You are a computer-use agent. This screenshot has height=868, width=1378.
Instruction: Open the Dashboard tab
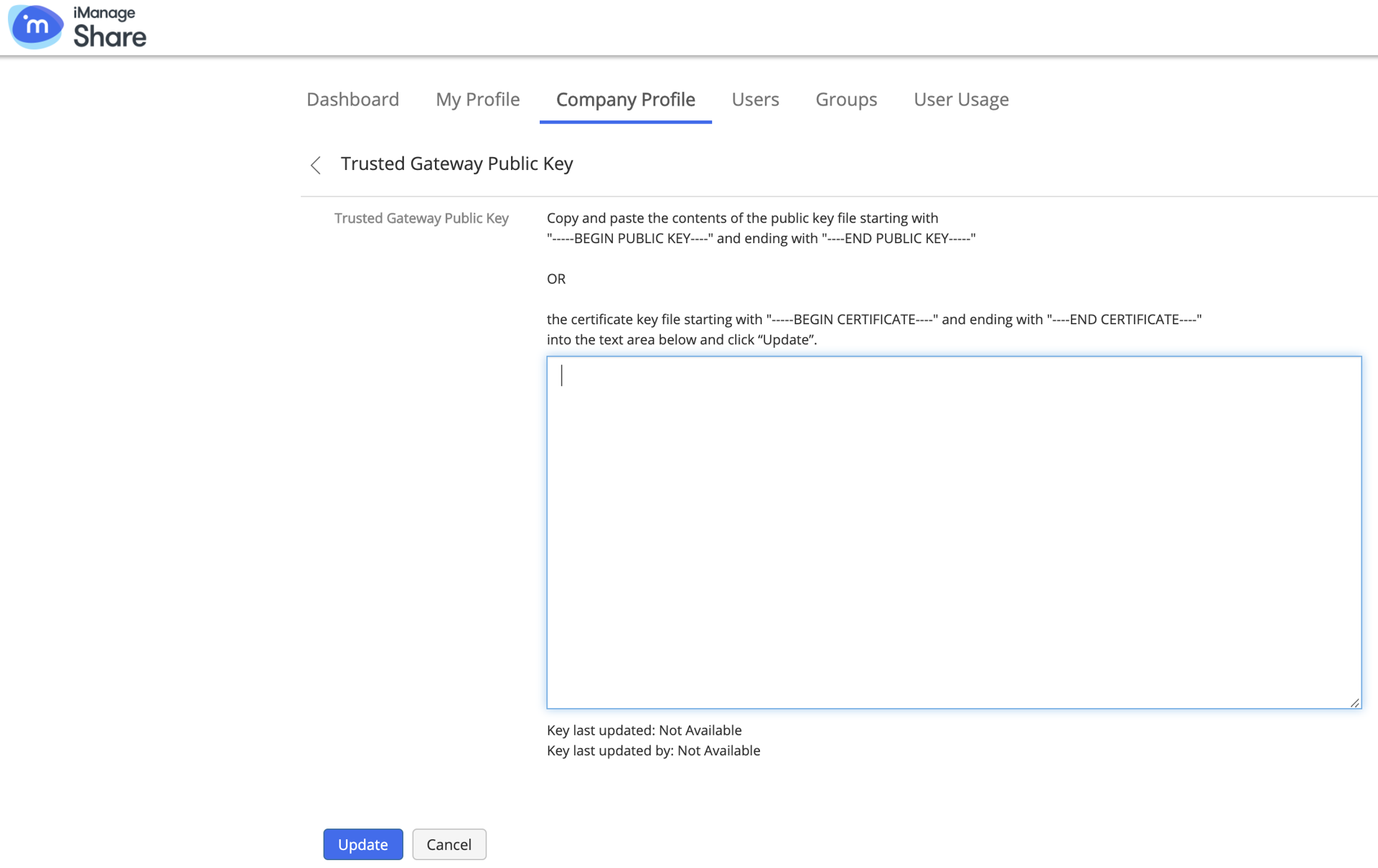click(x=352, y=99)
